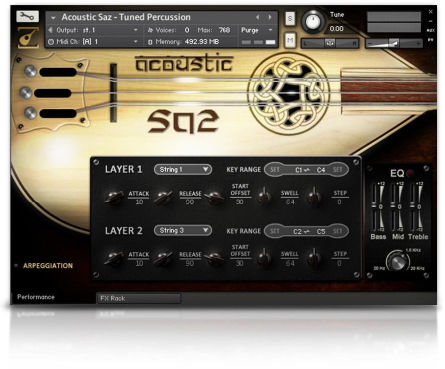Viewport: 445px width, 369px height.
Task: Click the Layer 1 Step value field
Action: [340, 202]
